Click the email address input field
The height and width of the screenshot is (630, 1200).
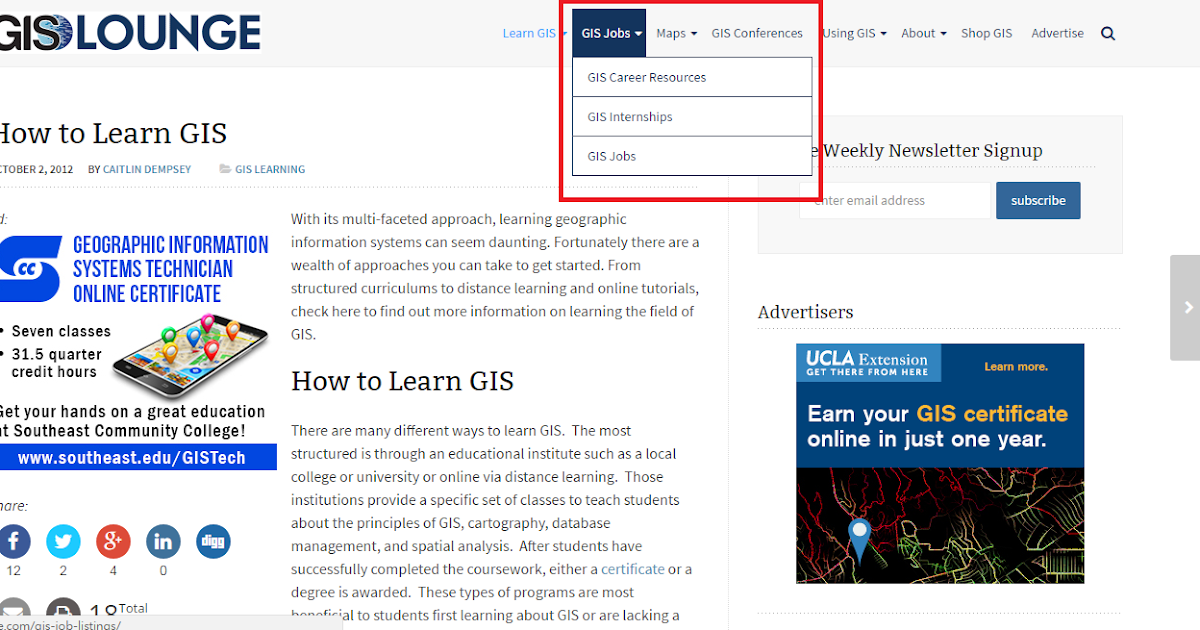click(x=894, y=200)
